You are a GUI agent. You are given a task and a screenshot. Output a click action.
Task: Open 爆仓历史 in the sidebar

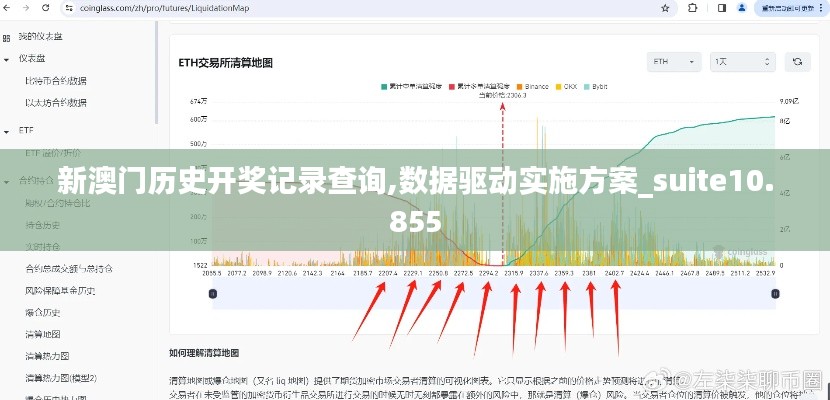(43, 312)
